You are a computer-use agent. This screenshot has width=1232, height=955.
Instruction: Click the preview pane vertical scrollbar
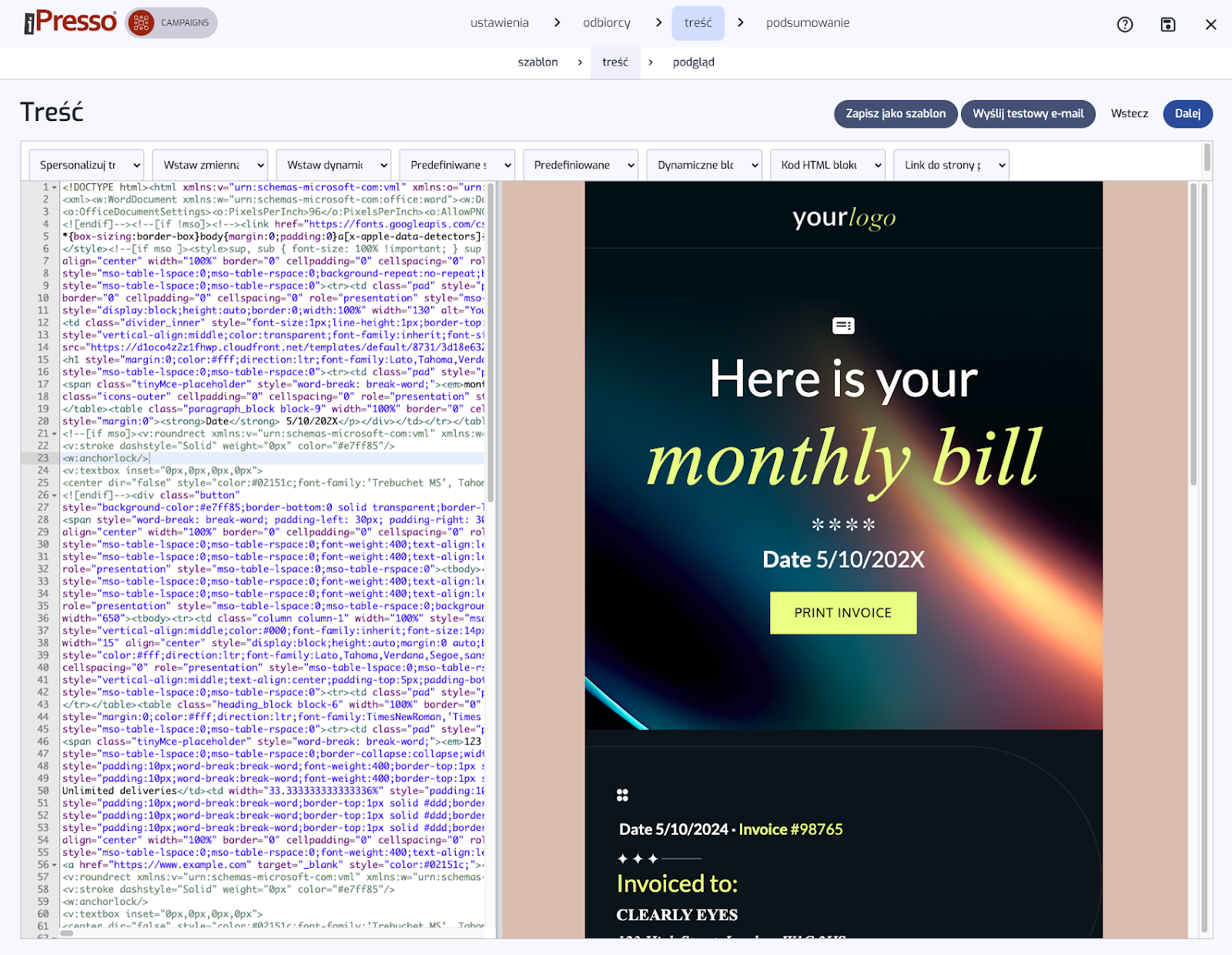tap(1193, 334)
